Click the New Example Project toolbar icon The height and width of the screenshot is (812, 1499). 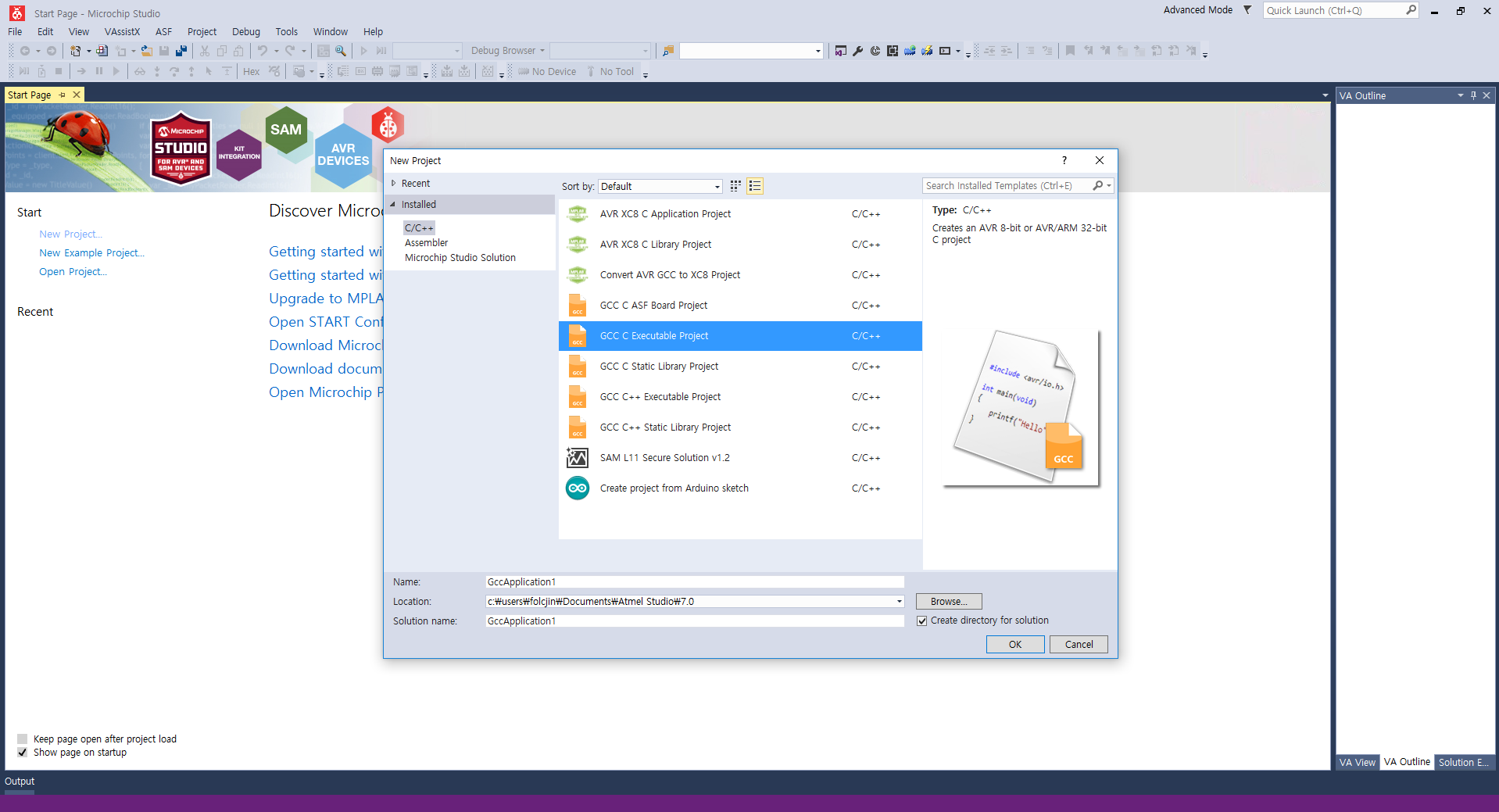(x=102, y=51)
